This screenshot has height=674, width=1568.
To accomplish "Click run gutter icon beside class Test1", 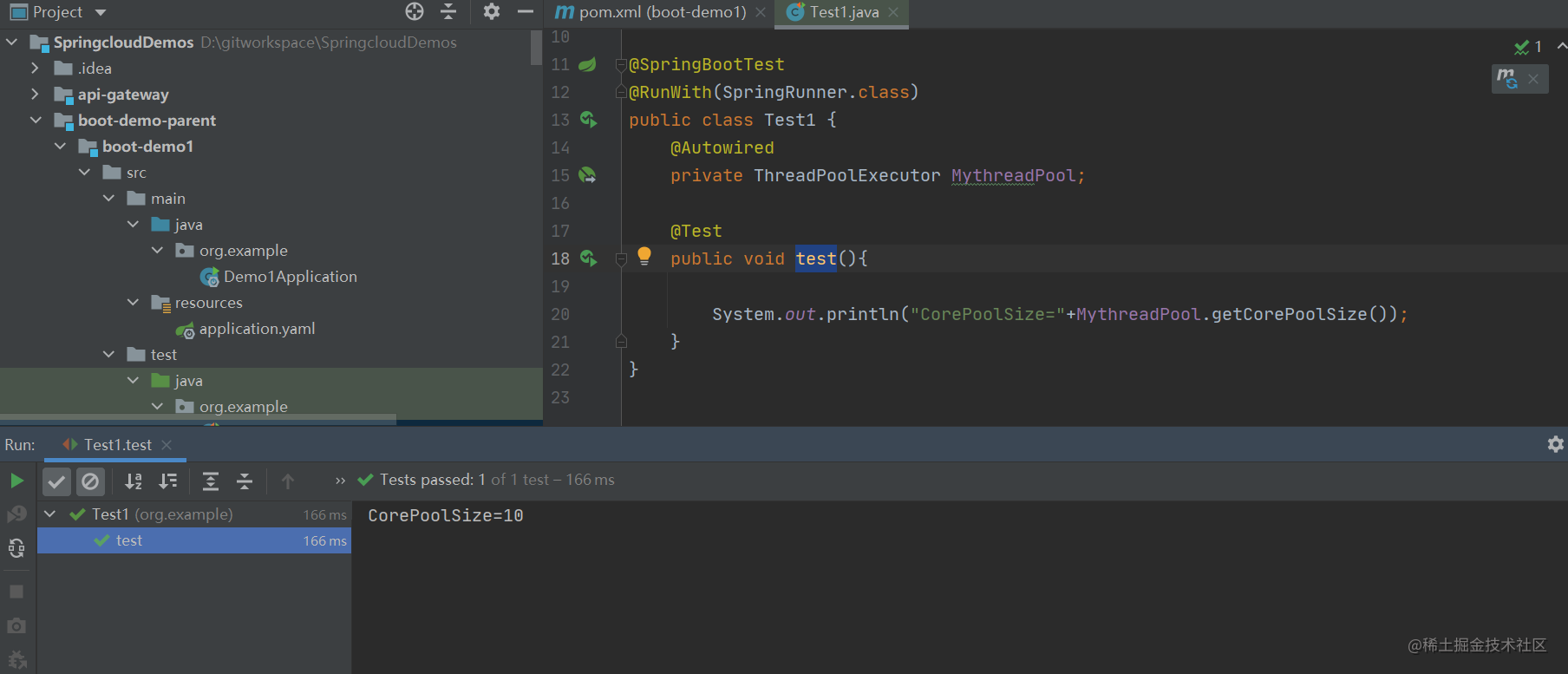I will 589,120.
